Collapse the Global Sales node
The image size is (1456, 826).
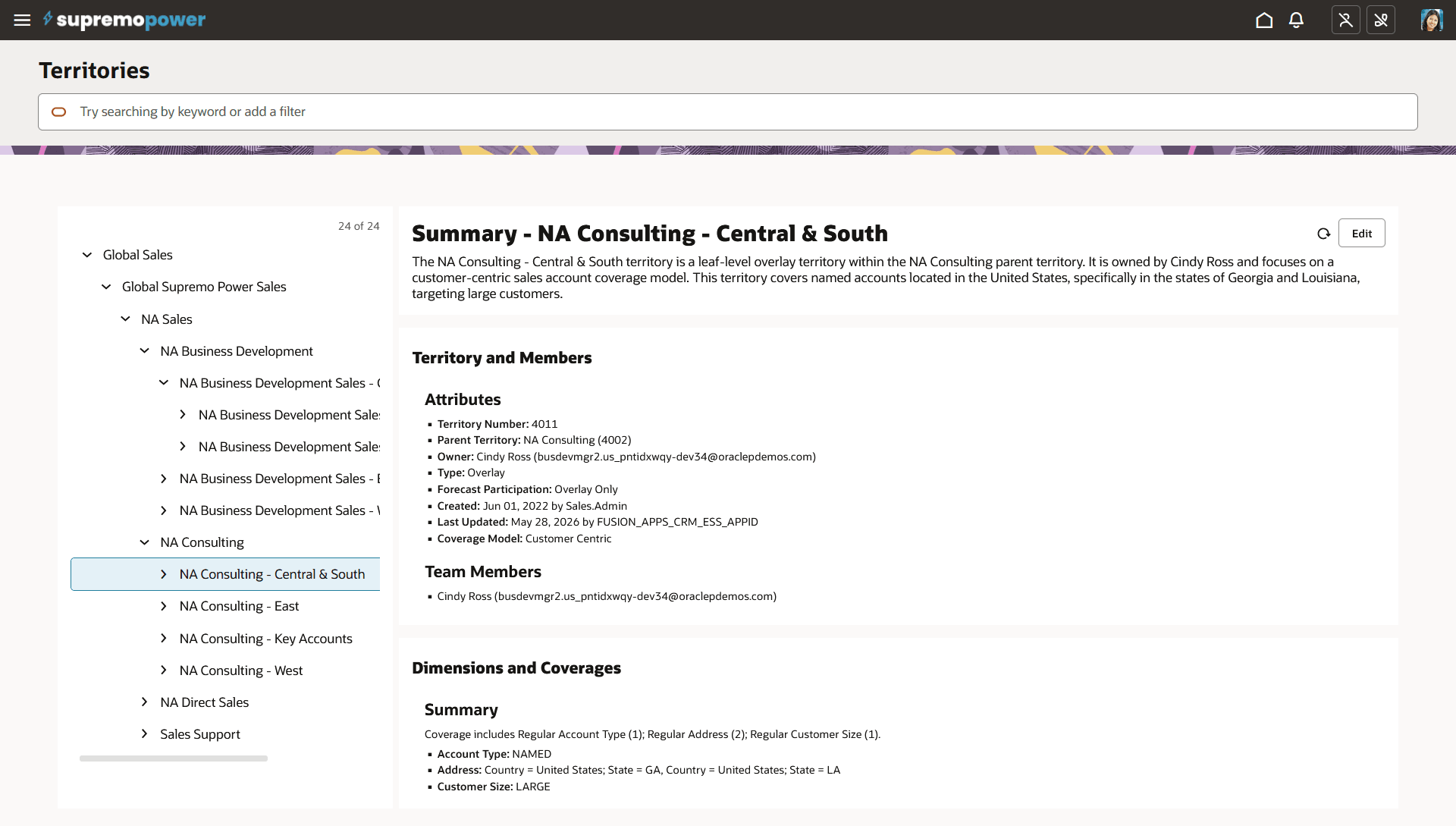87,255
